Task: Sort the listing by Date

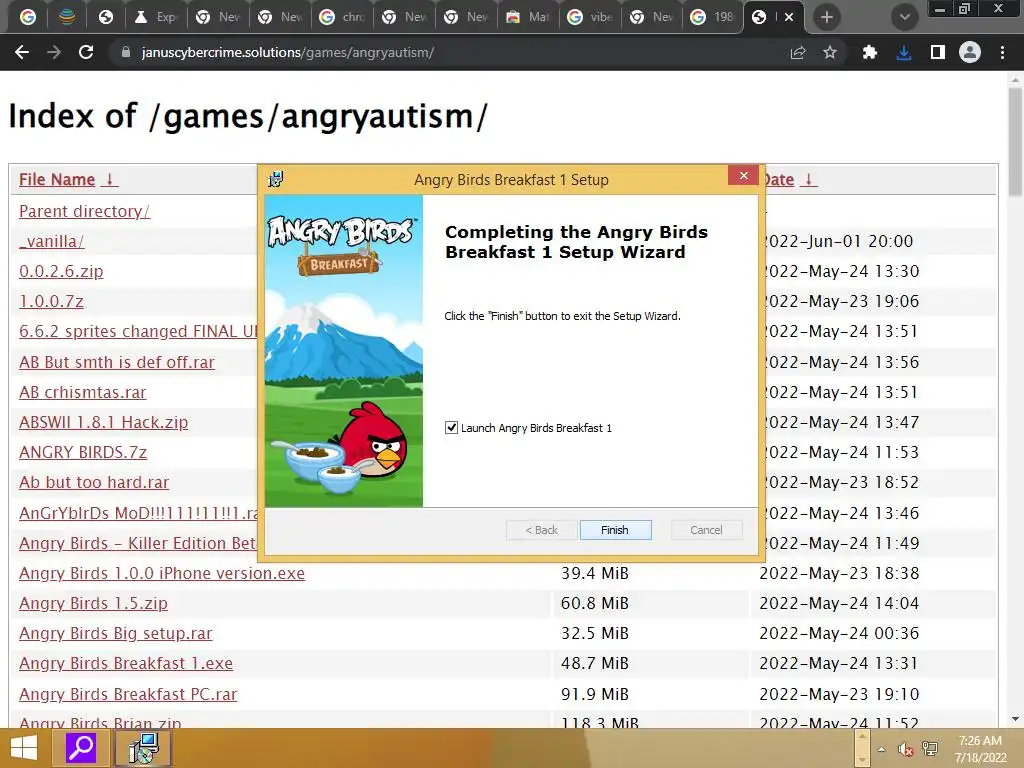Action: pyautogui.click(x=790, y=180)
